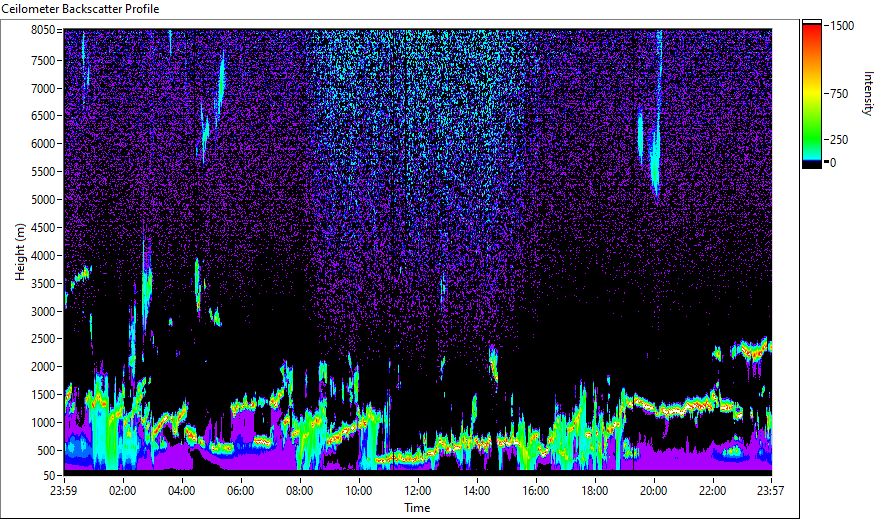Click the 0 intensity scale label

click(833, 163)
